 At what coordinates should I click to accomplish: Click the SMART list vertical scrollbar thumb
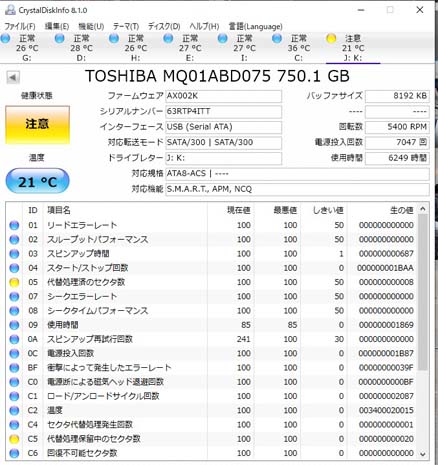coord(423,292)
